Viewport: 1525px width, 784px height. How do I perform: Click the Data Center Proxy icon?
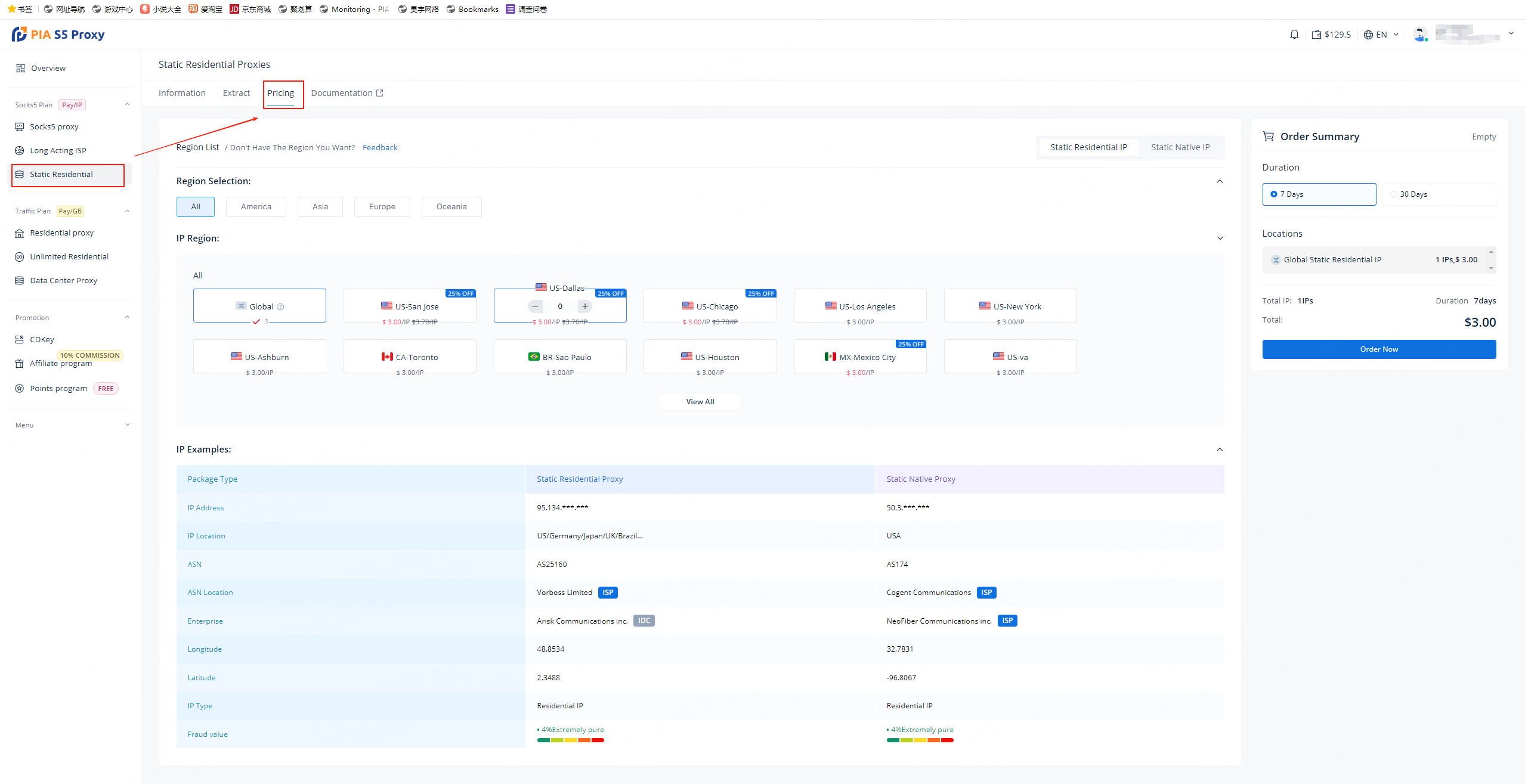(20, 281)
